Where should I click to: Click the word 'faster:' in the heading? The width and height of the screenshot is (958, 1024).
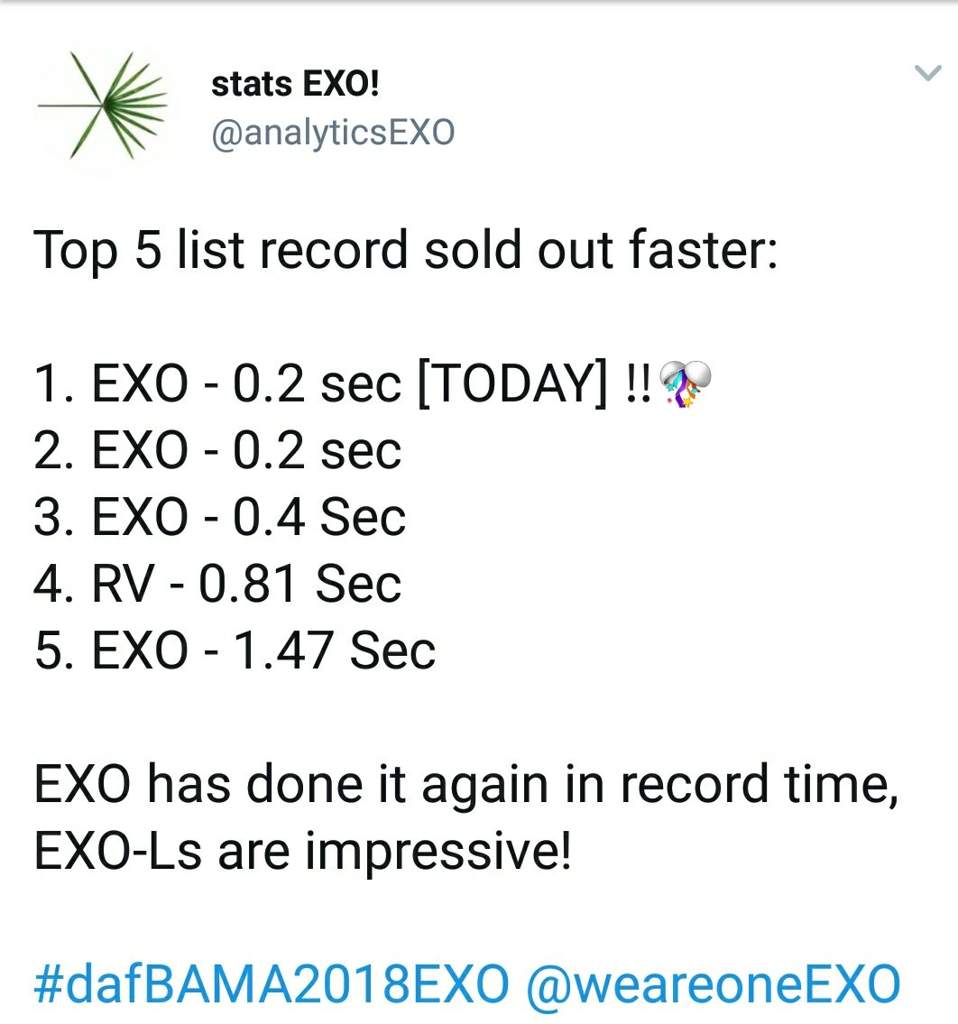[703, 249]
